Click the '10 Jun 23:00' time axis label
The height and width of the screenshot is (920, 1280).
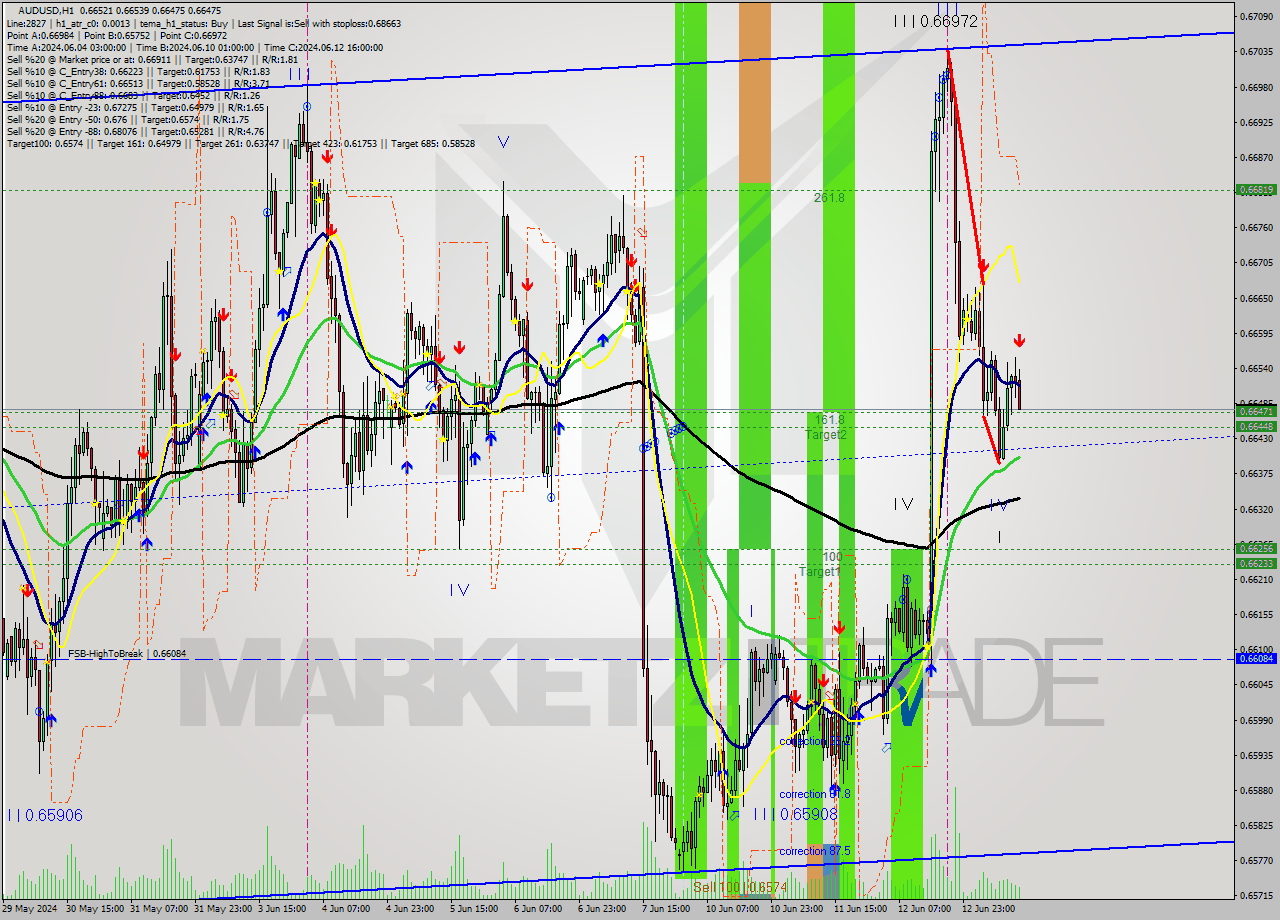(798, 909)
